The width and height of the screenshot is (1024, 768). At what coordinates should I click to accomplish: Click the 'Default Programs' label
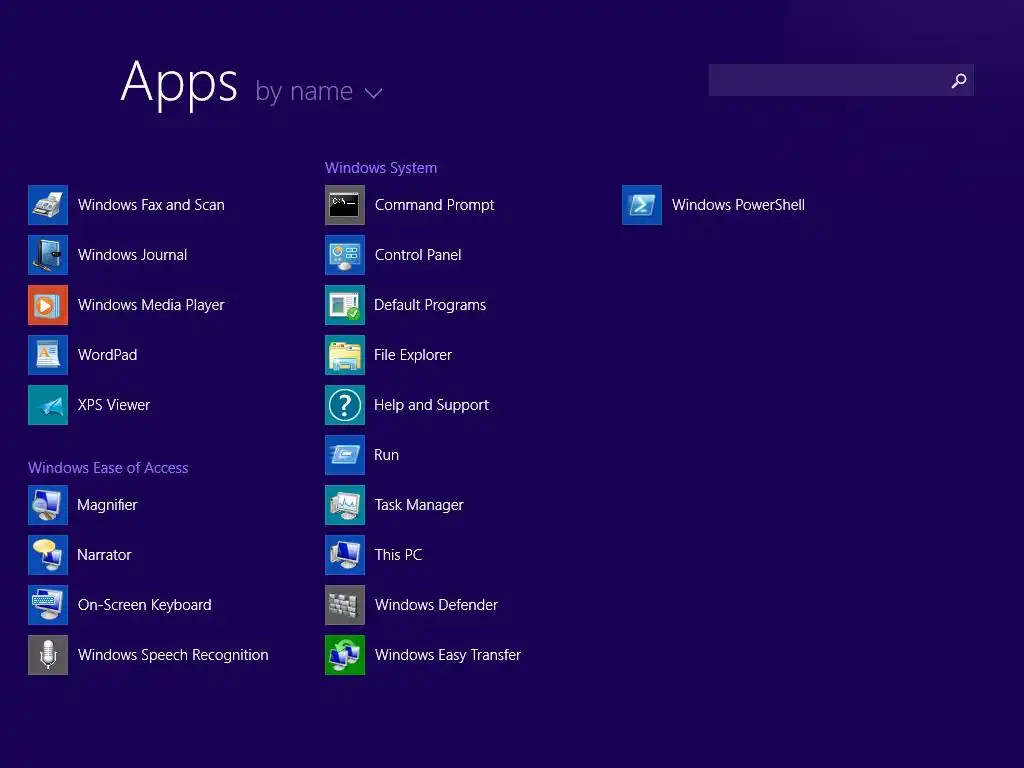coord(430,305)
